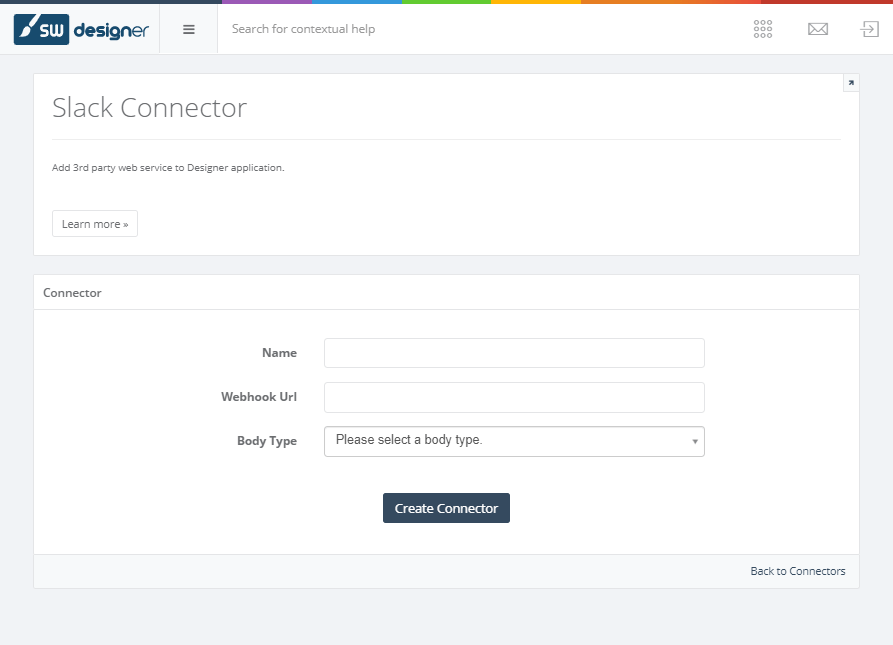This screenshot has height=645, width=893.
Task: Collapse the Slack Connector info panel
Action: 851,83
